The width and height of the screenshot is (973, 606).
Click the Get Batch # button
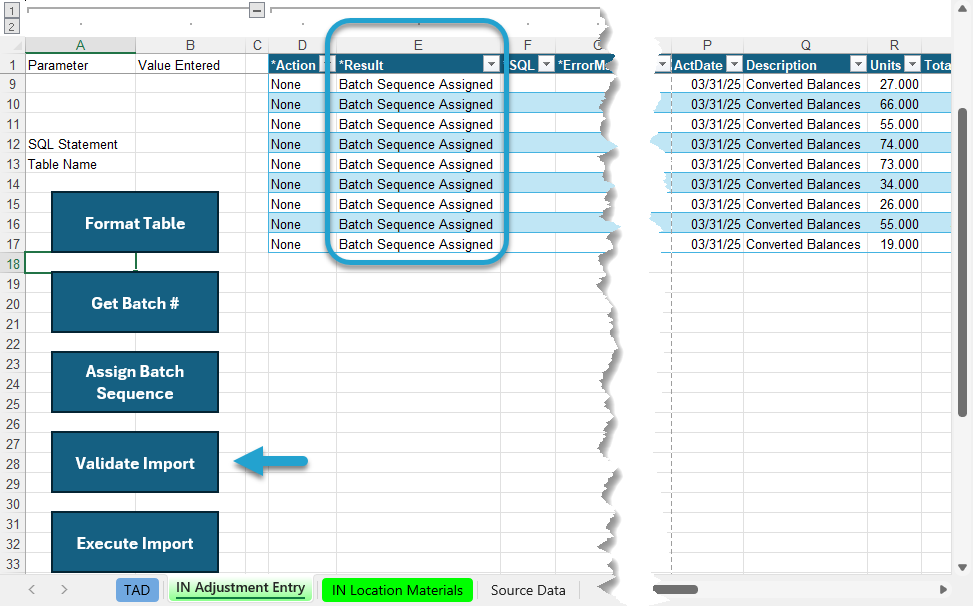coord(135,302)
